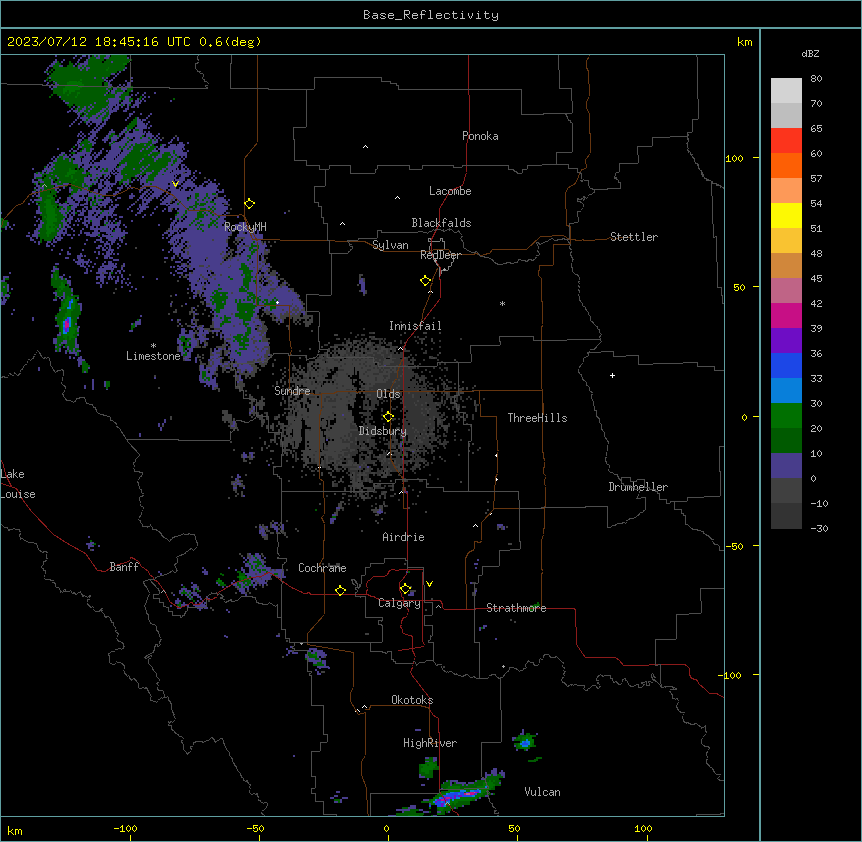Click the HighRiver label
This screenshot has width=862, height=842.
[430, 743]
